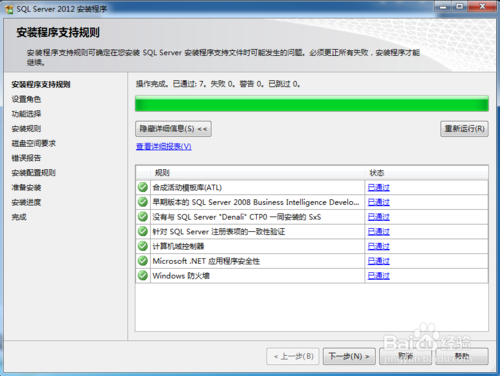Select 准备安装 step in sidebar
Screen dimensions: 500x376
[26, 187]
